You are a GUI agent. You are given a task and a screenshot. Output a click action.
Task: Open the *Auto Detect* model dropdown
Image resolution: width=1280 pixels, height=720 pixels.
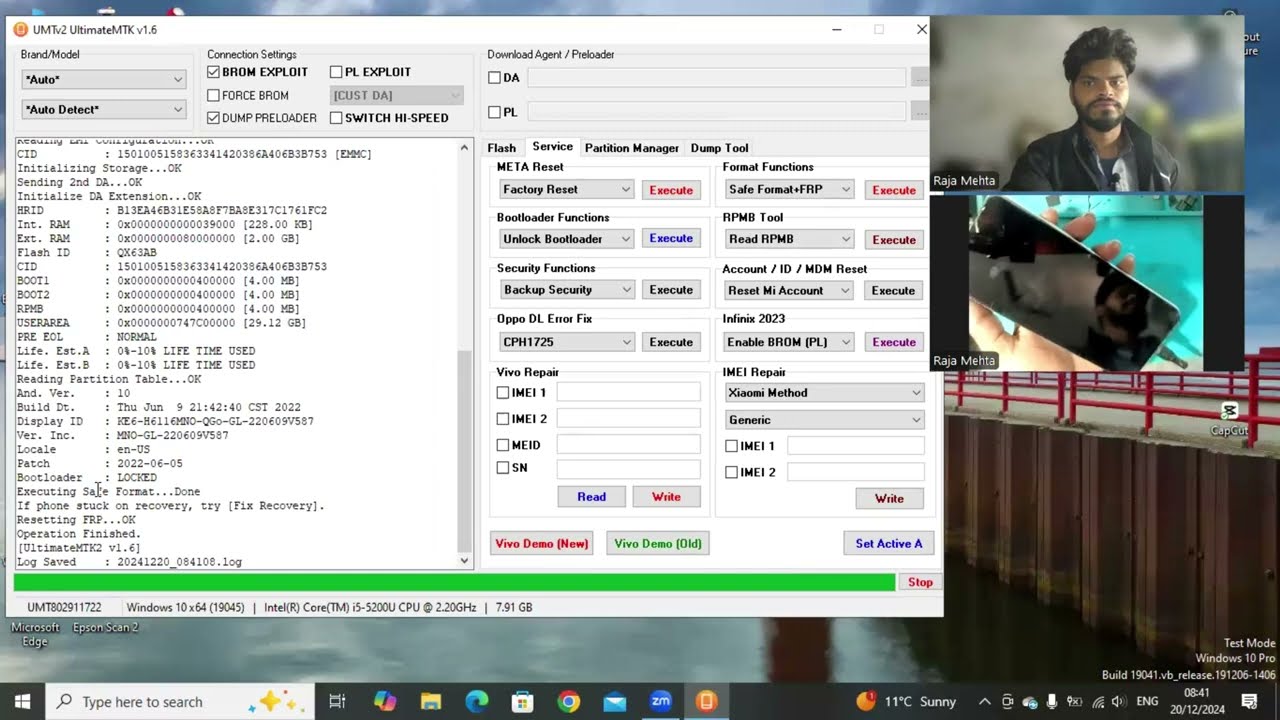coord(104,109)
